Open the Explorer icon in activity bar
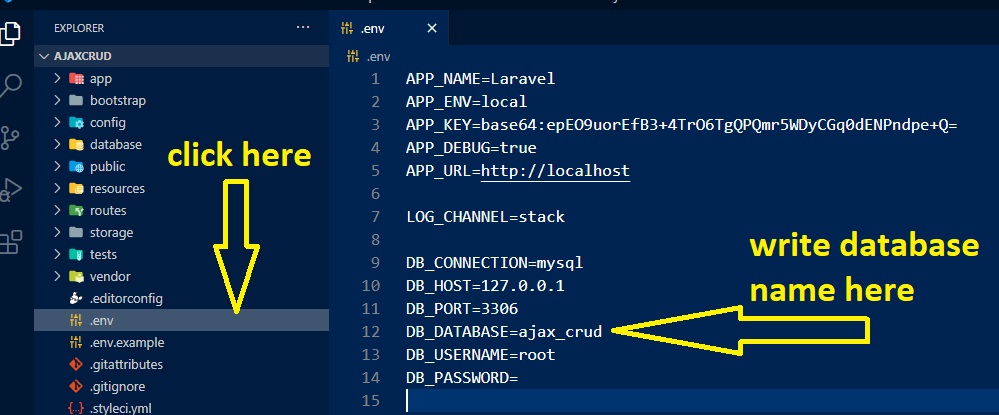The width and height of the screenshot is (999, 415). (11, 32)
